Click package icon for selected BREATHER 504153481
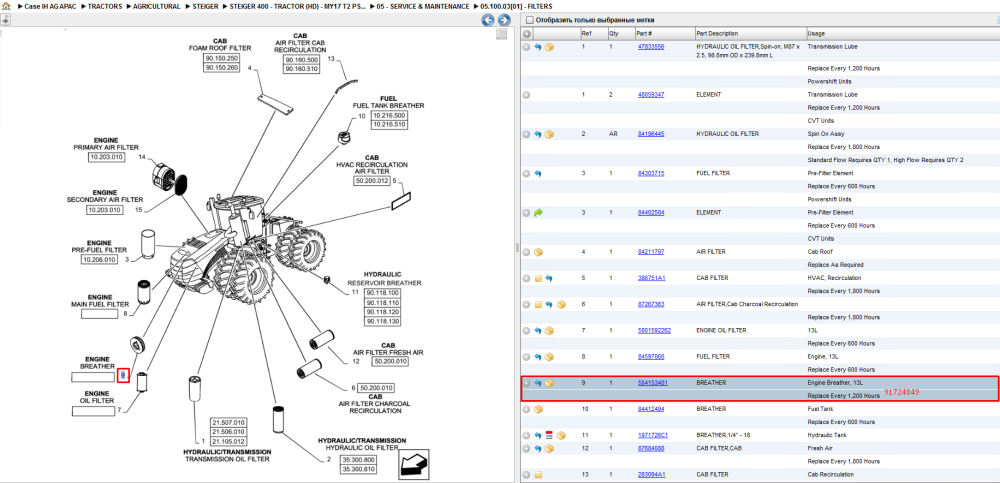The height and width of the screenshot is (483, 1000). (x=549, y=383)
